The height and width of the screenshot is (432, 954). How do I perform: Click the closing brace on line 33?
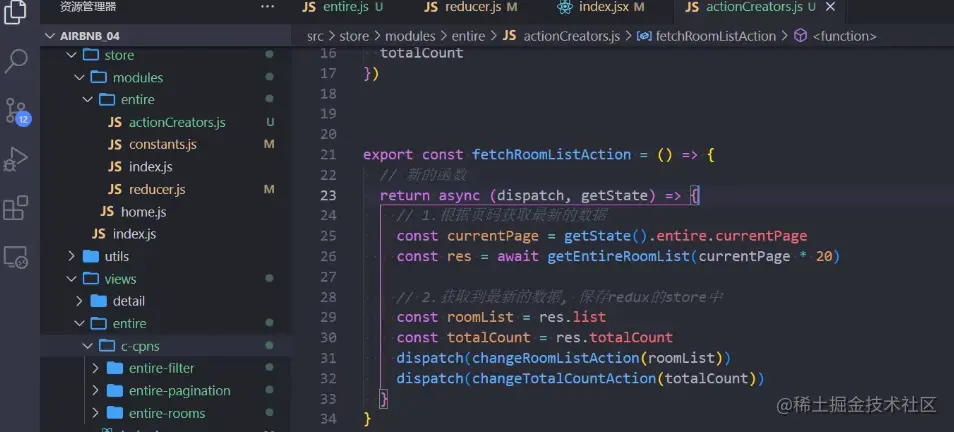click(x=384, y=399)
